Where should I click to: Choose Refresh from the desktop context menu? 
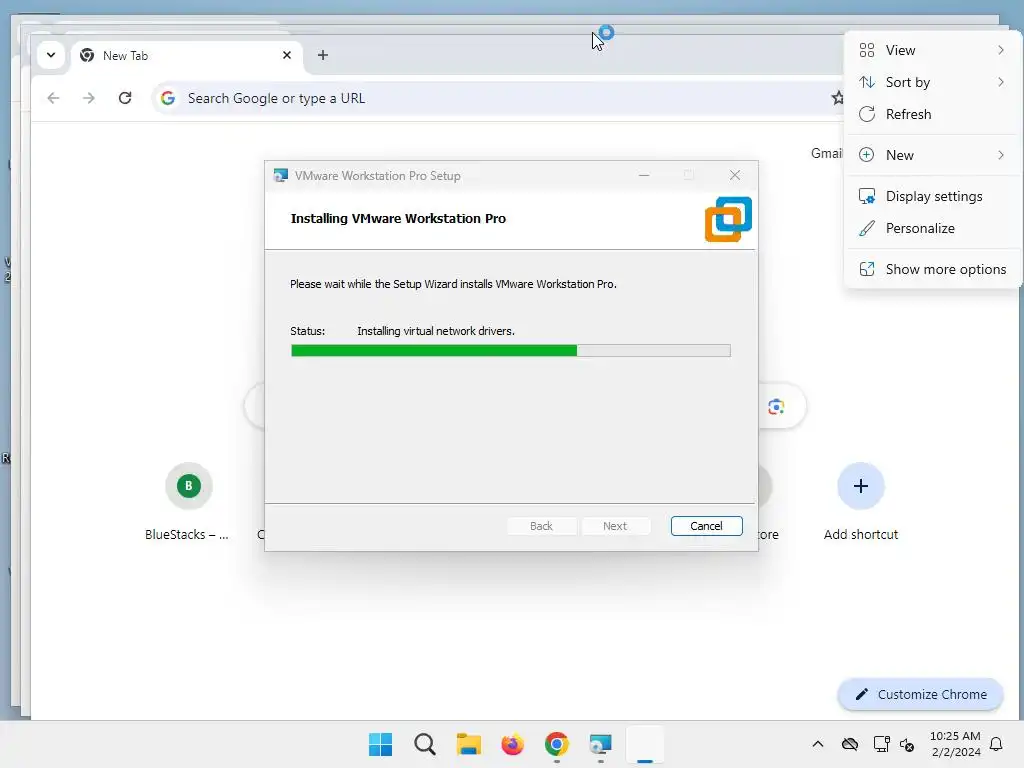932,114
